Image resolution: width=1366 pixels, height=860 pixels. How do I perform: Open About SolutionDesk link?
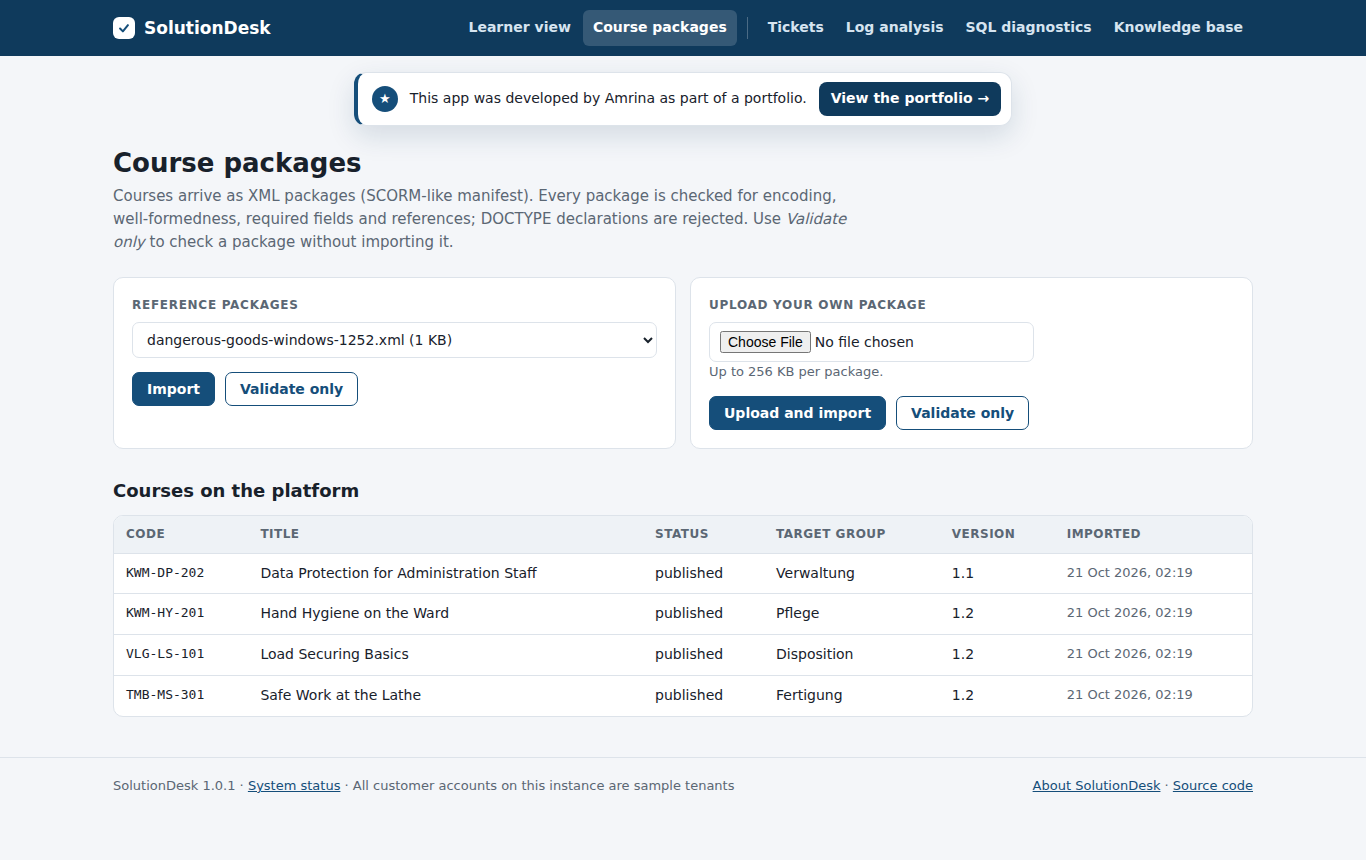(1096, 786)
